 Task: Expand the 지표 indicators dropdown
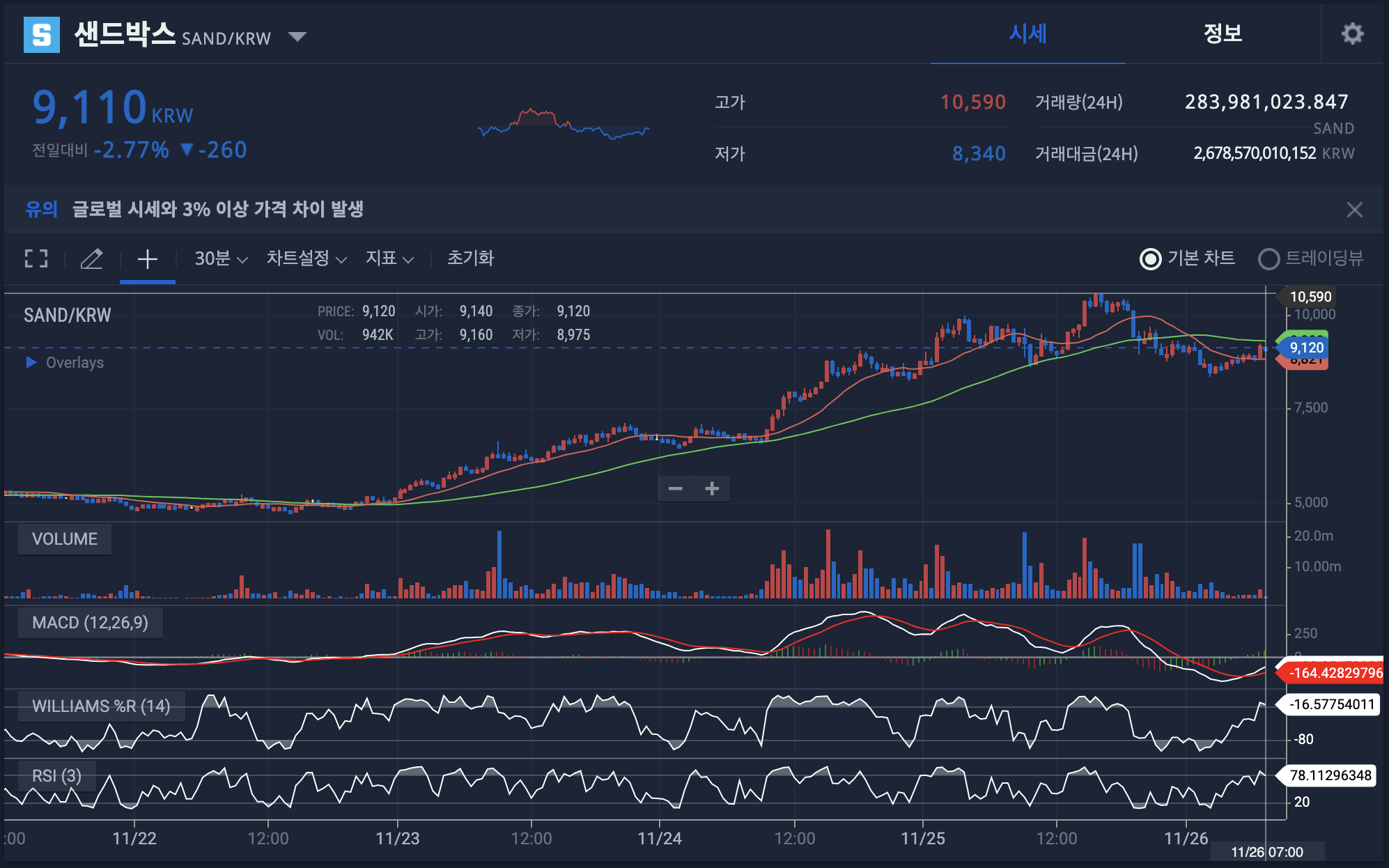pos(389,258)
